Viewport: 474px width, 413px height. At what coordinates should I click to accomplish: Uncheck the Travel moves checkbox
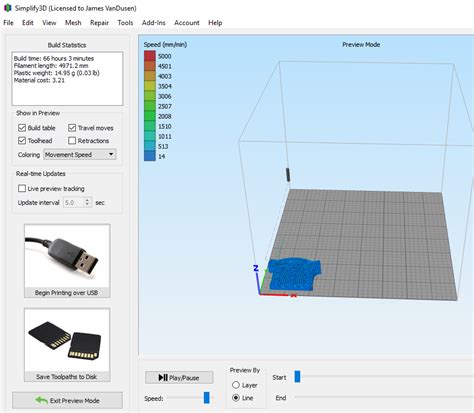coord(72,128)
